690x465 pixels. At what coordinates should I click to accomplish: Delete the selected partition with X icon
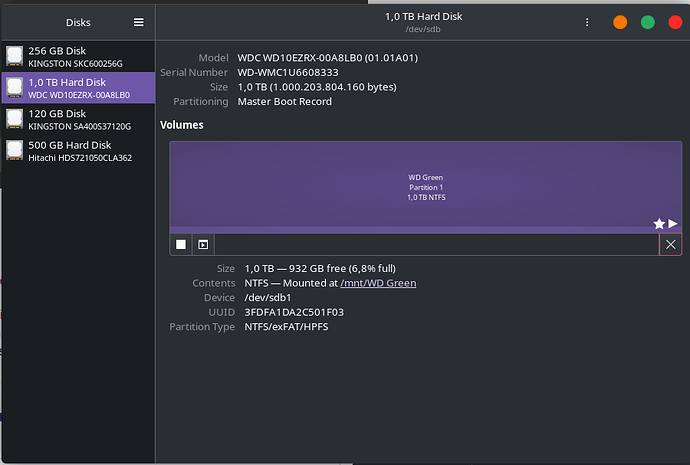click(x=670, y=244)
